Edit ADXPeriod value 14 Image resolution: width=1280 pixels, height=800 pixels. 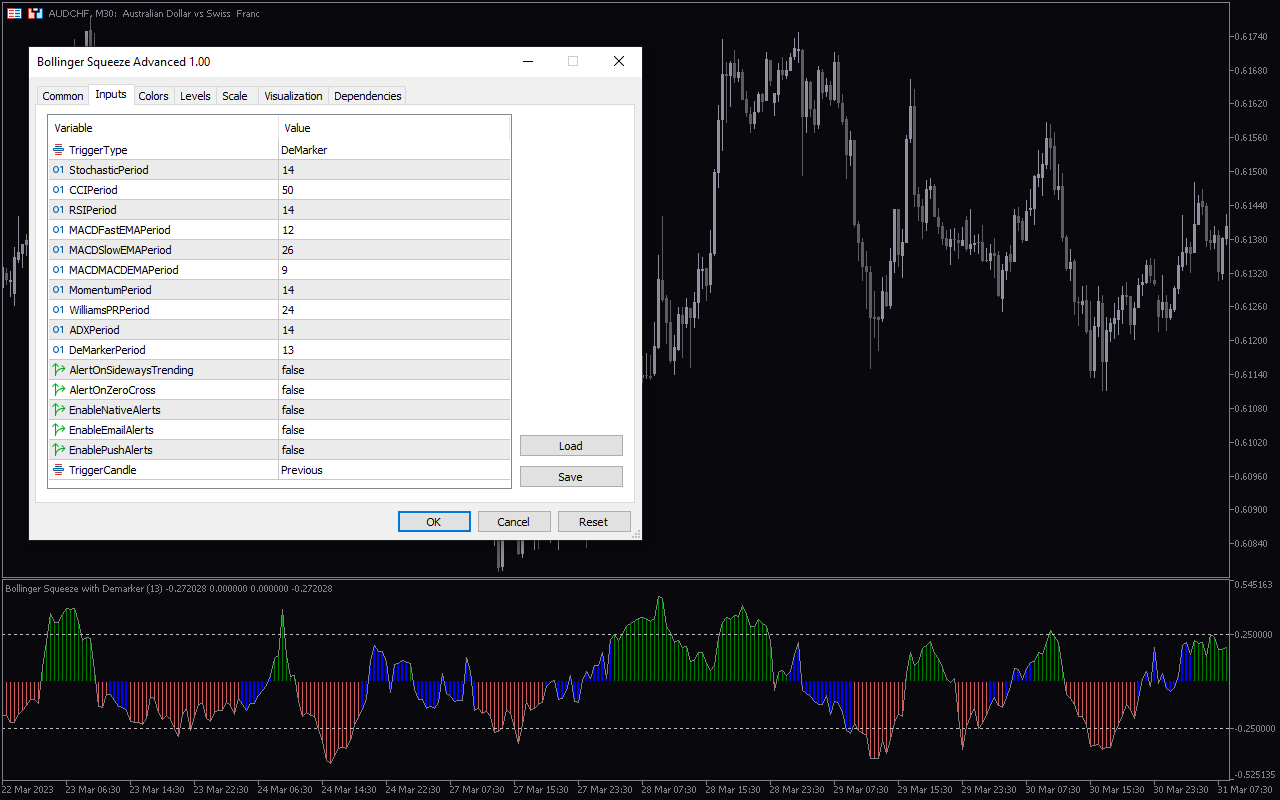(x=394, y=330)
